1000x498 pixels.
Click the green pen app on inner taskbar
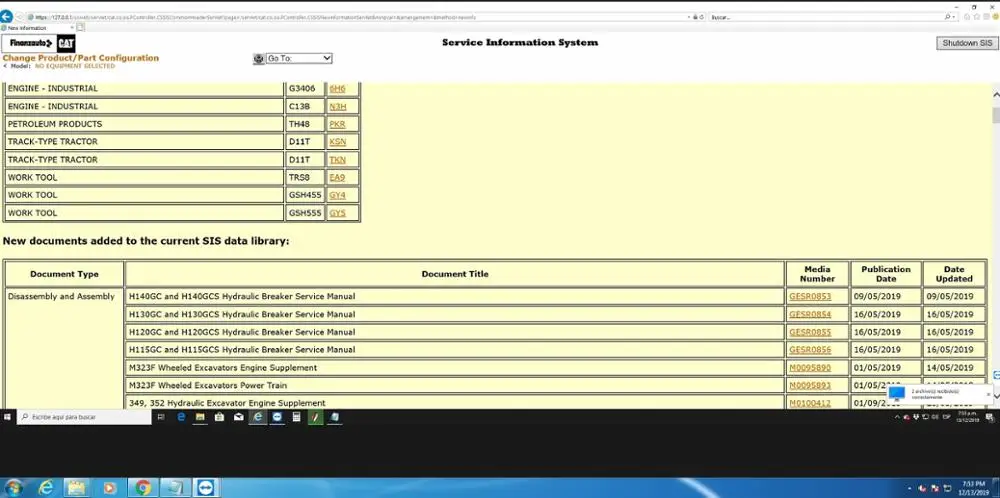tap(315, 417)
